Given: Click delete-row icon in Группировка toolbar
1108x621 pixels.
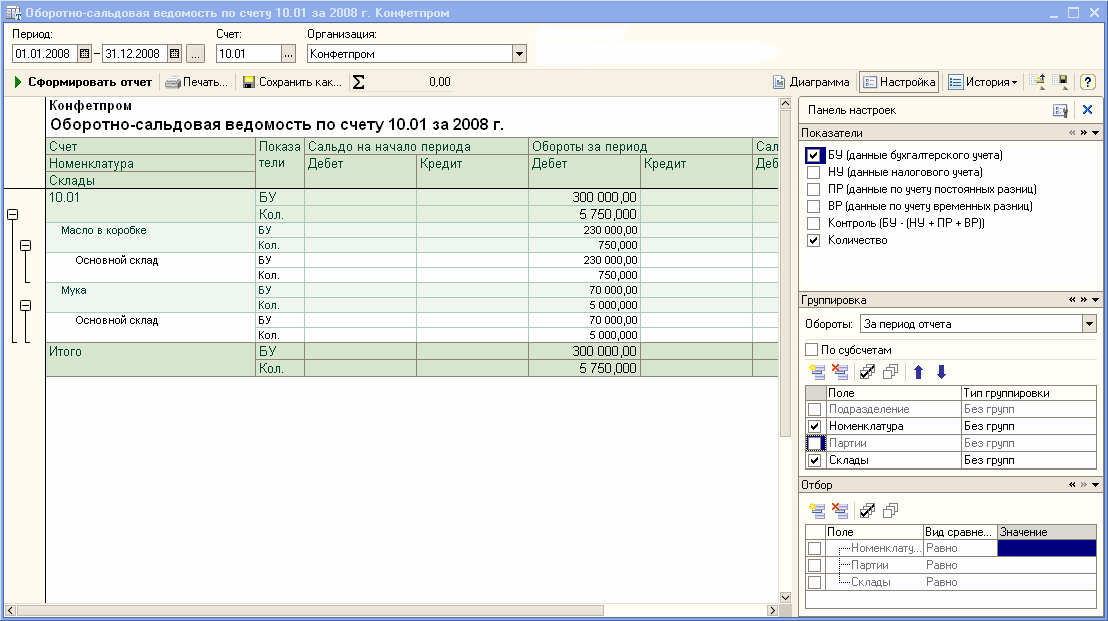Looking at the screenshot, I should (840, 372).
